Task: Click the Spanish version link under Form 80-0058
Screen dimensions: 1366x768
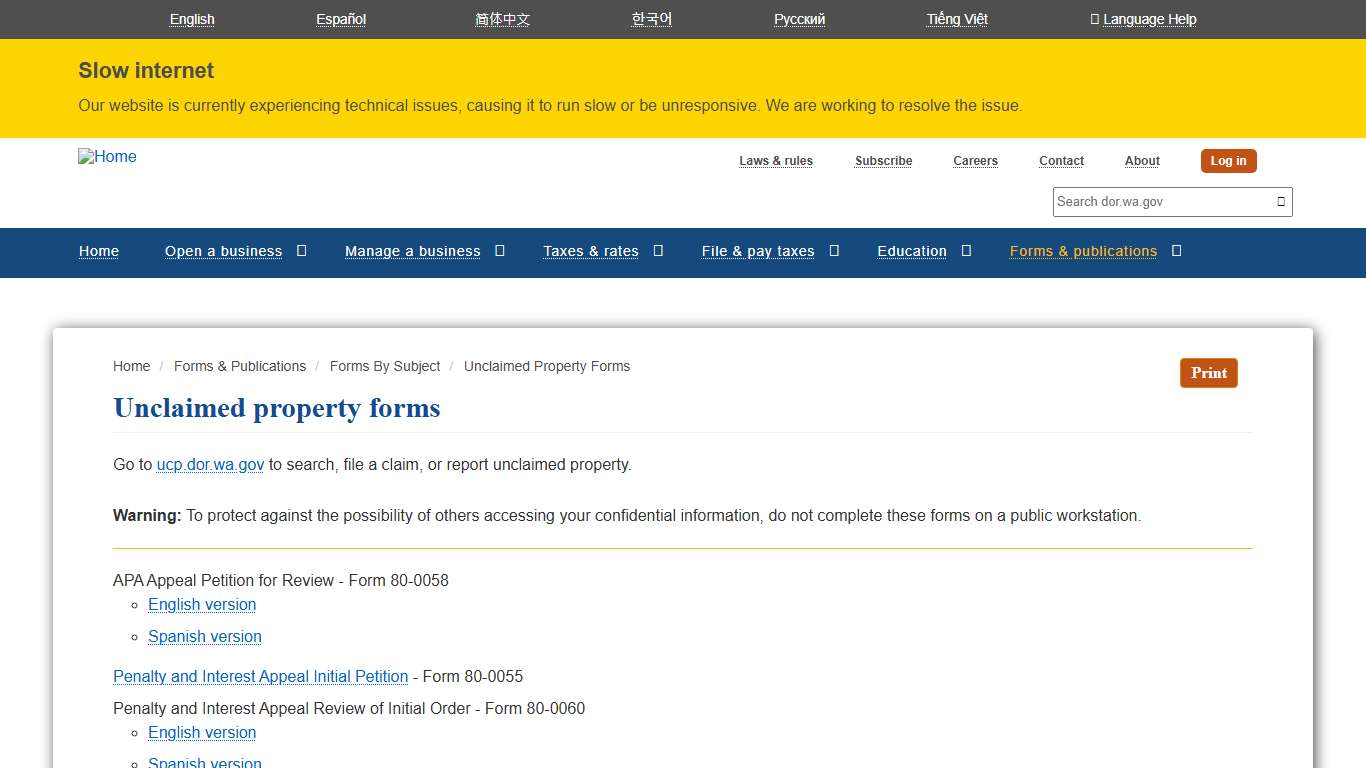Action: pyautogui.click(x=204, y=636)
